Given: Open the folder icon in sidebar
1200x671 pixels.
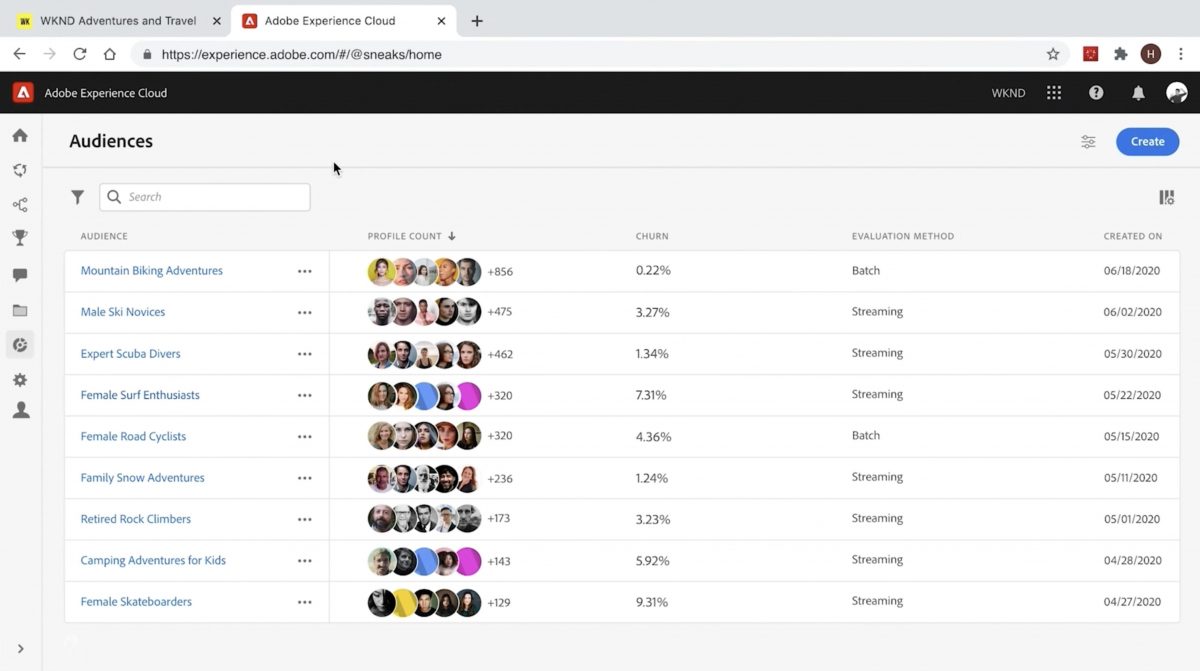Looking at the screenshot, I should tap(20, 311).
